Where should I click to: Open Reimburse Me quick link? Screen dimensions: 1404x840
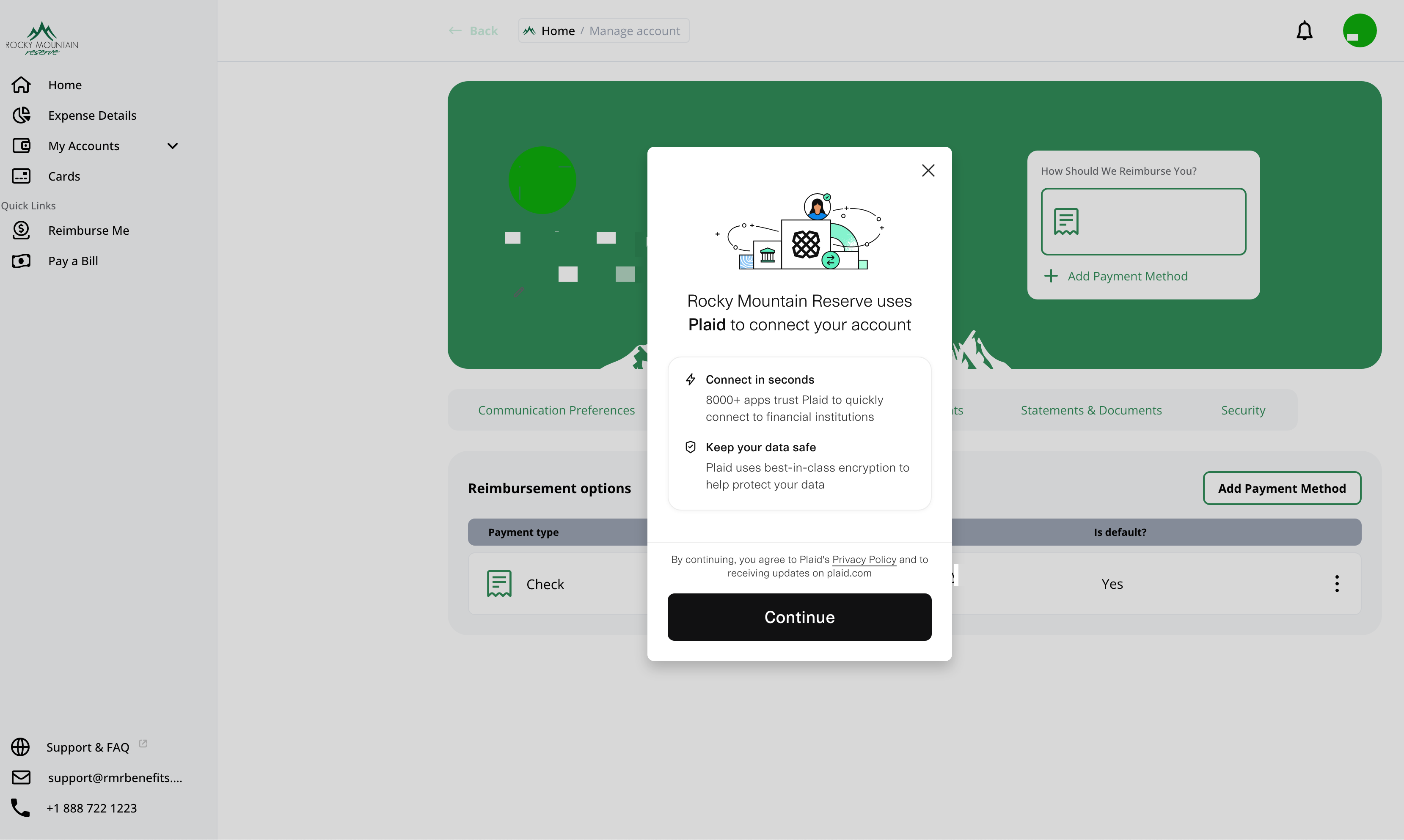point(88,231)
